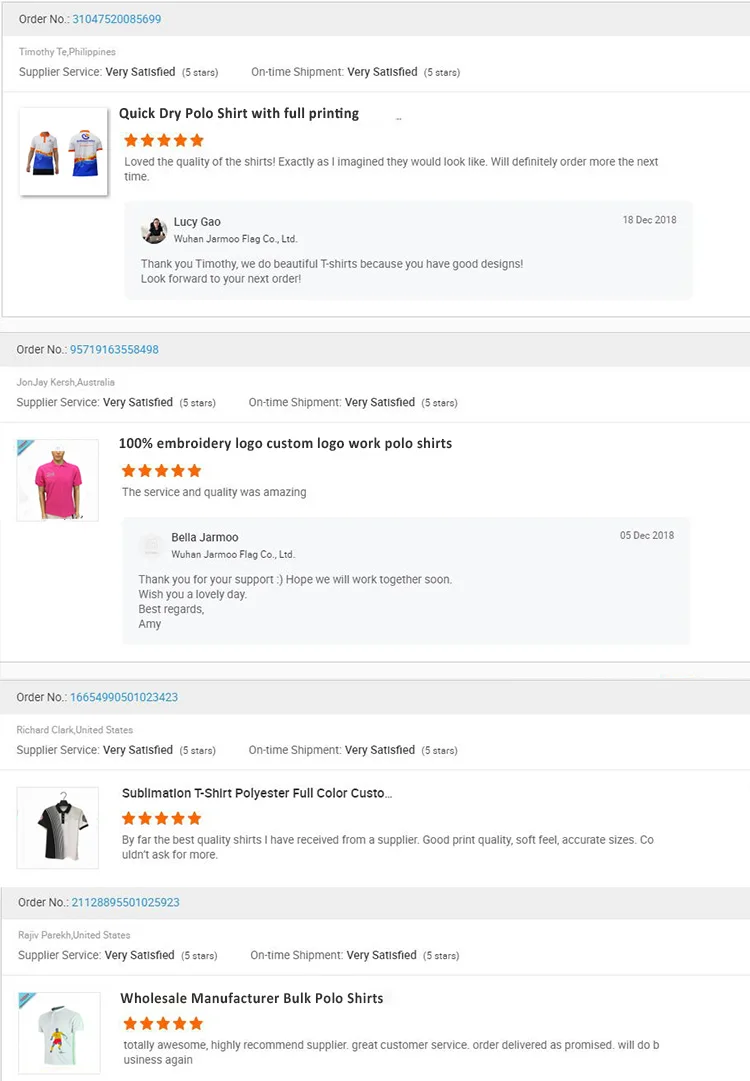Image resolution: width=750 pixels, height=1081 pixels.
Task: Open order number 31047520085699 link
Action: tap(116, 19)
